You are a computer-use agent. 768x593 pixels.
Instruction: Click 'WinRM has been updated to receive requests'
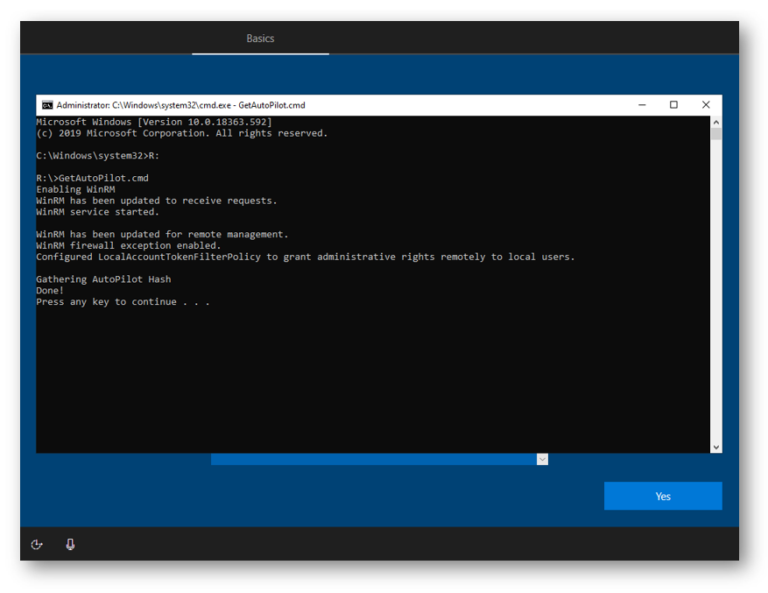pos(156,200)
